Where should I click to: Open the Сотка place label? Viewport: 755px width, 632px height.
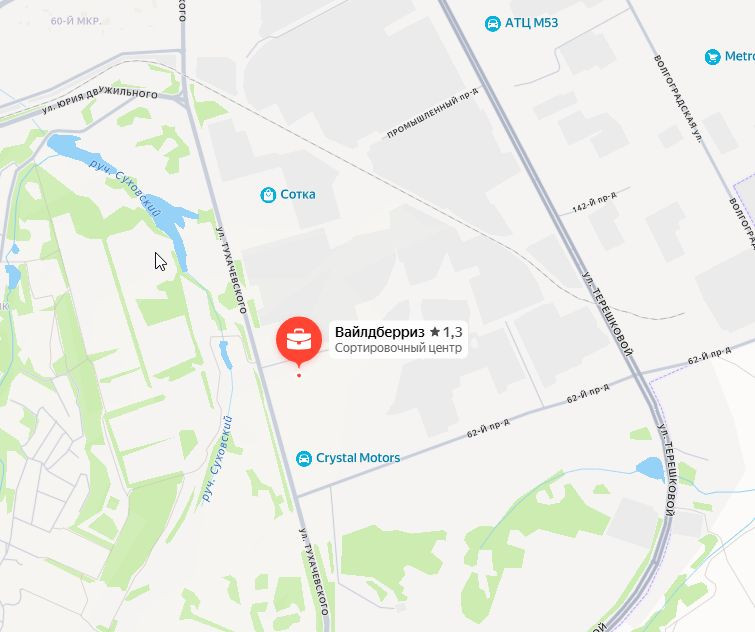(x=298, y=194)
